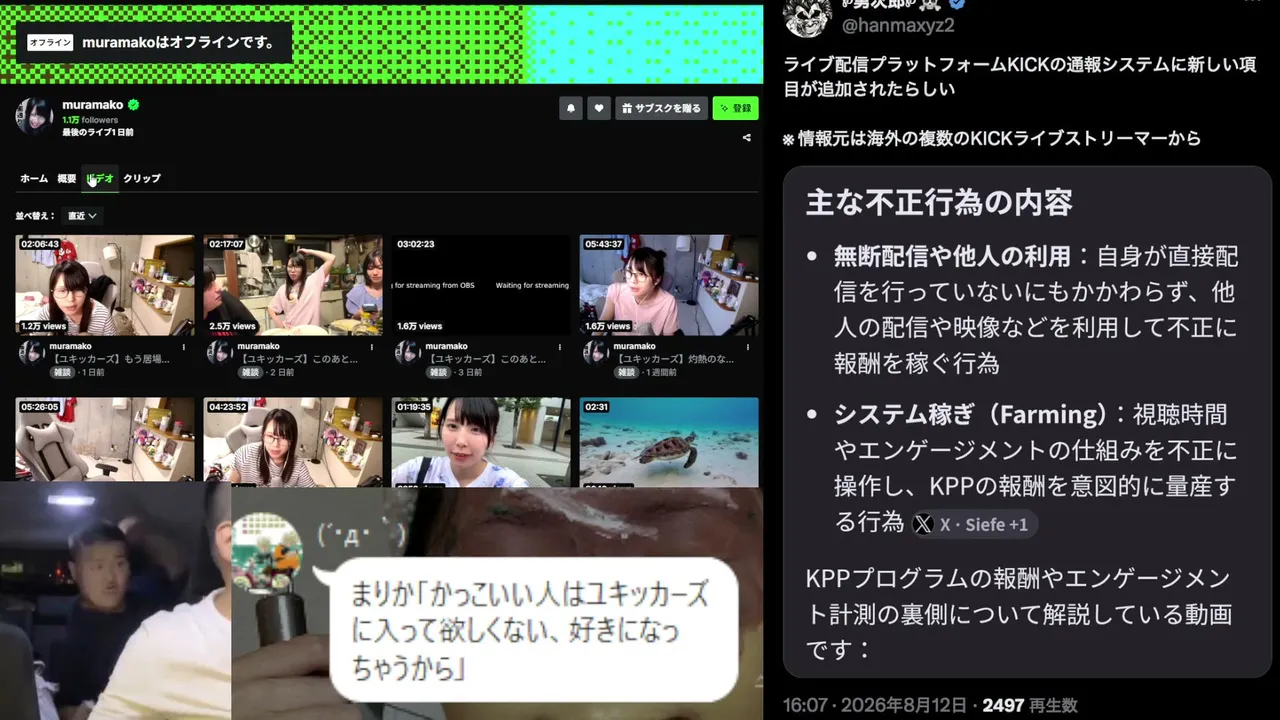Screen dimensions: 1280x720
Task: Click muramako's channel profile avatar
Action: [x=34, y=116]
